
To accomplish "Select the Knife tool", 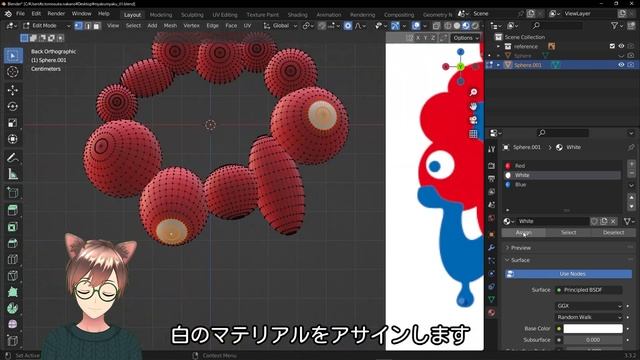I will pos(13,276).
